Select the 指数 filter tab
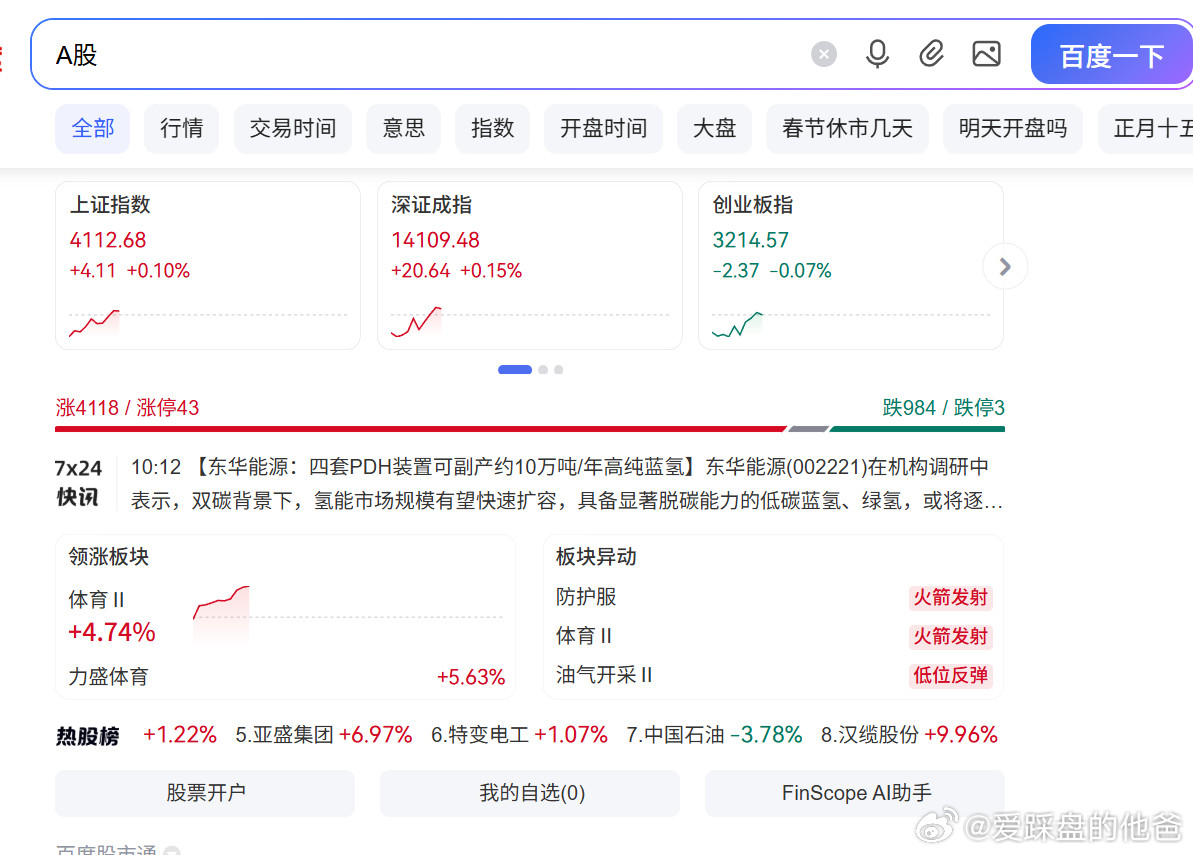The width and height of the screenshot is (1193, 855). coord(492,128)
